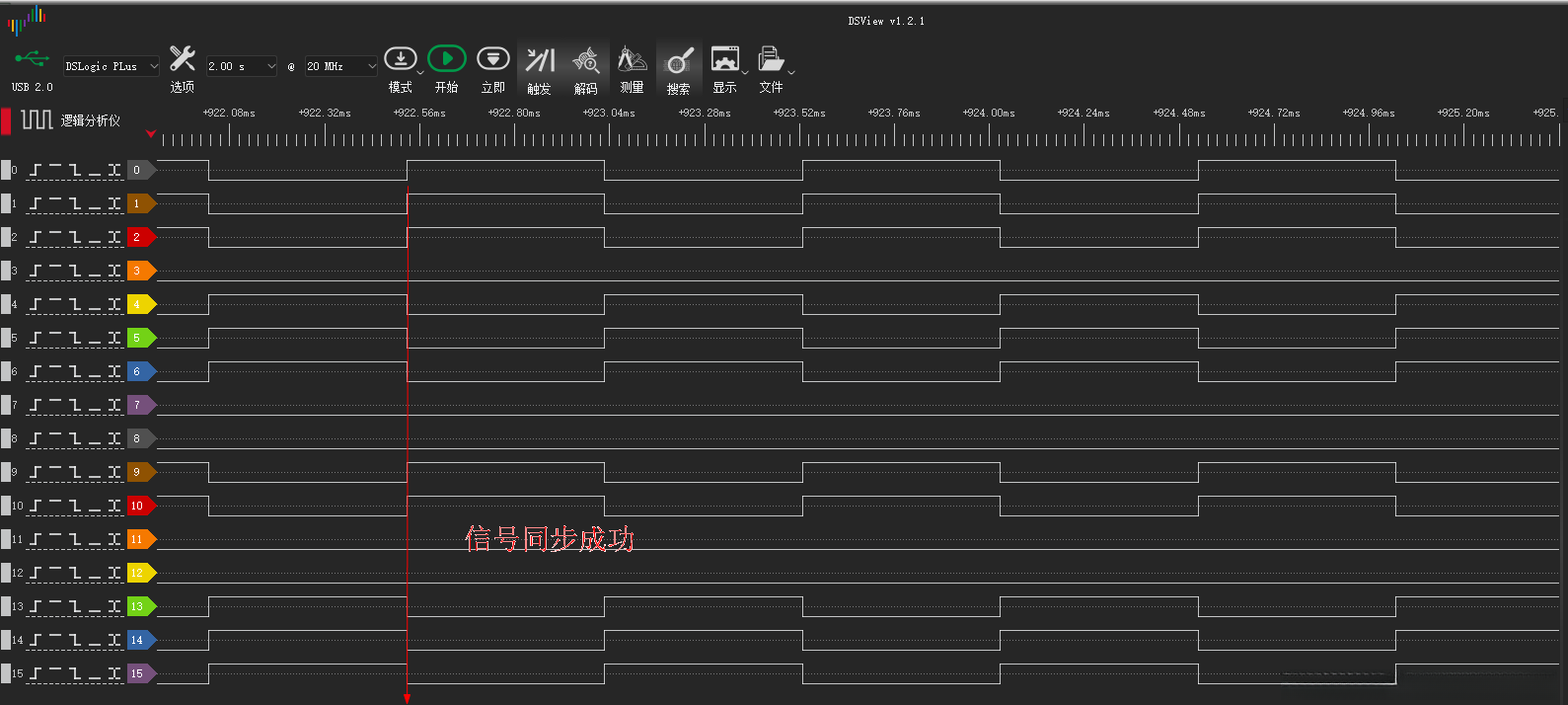Click the green channel 13 color label
This screenshot has height=705, width=1568.
141,606
